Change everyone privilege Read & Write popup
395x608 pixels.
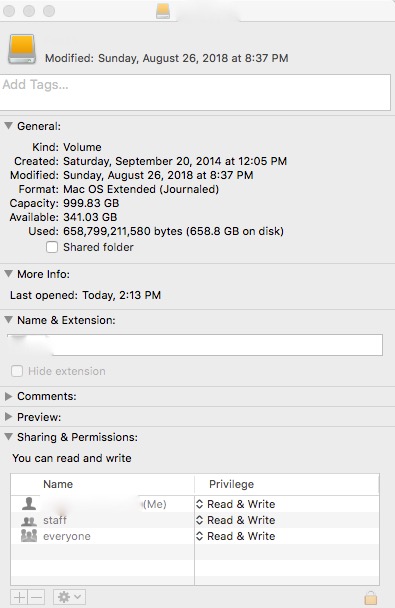[x=236, y=536]
